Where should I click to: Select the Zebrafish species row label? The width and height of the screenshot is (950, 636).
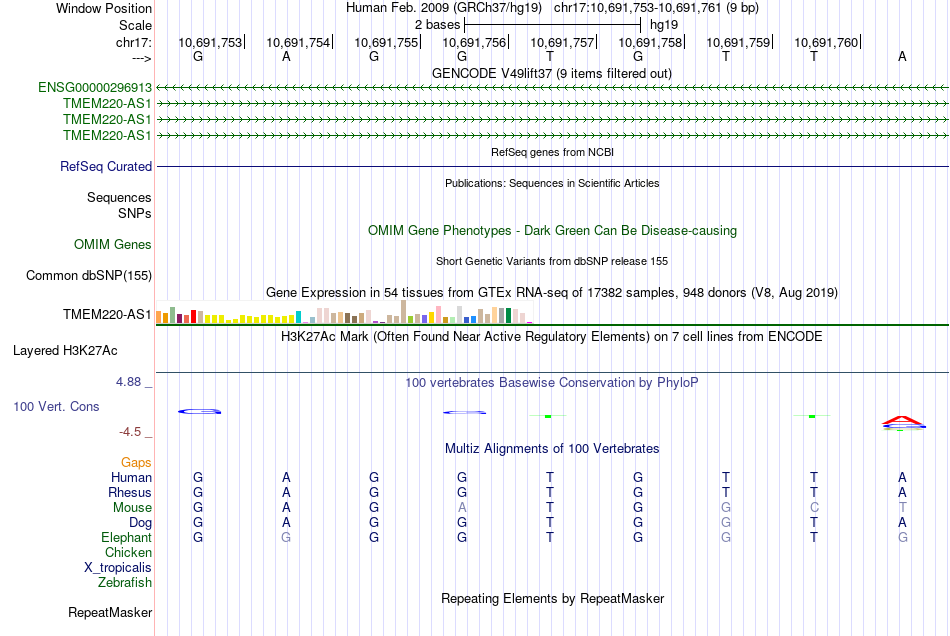[x=124, y=582]
